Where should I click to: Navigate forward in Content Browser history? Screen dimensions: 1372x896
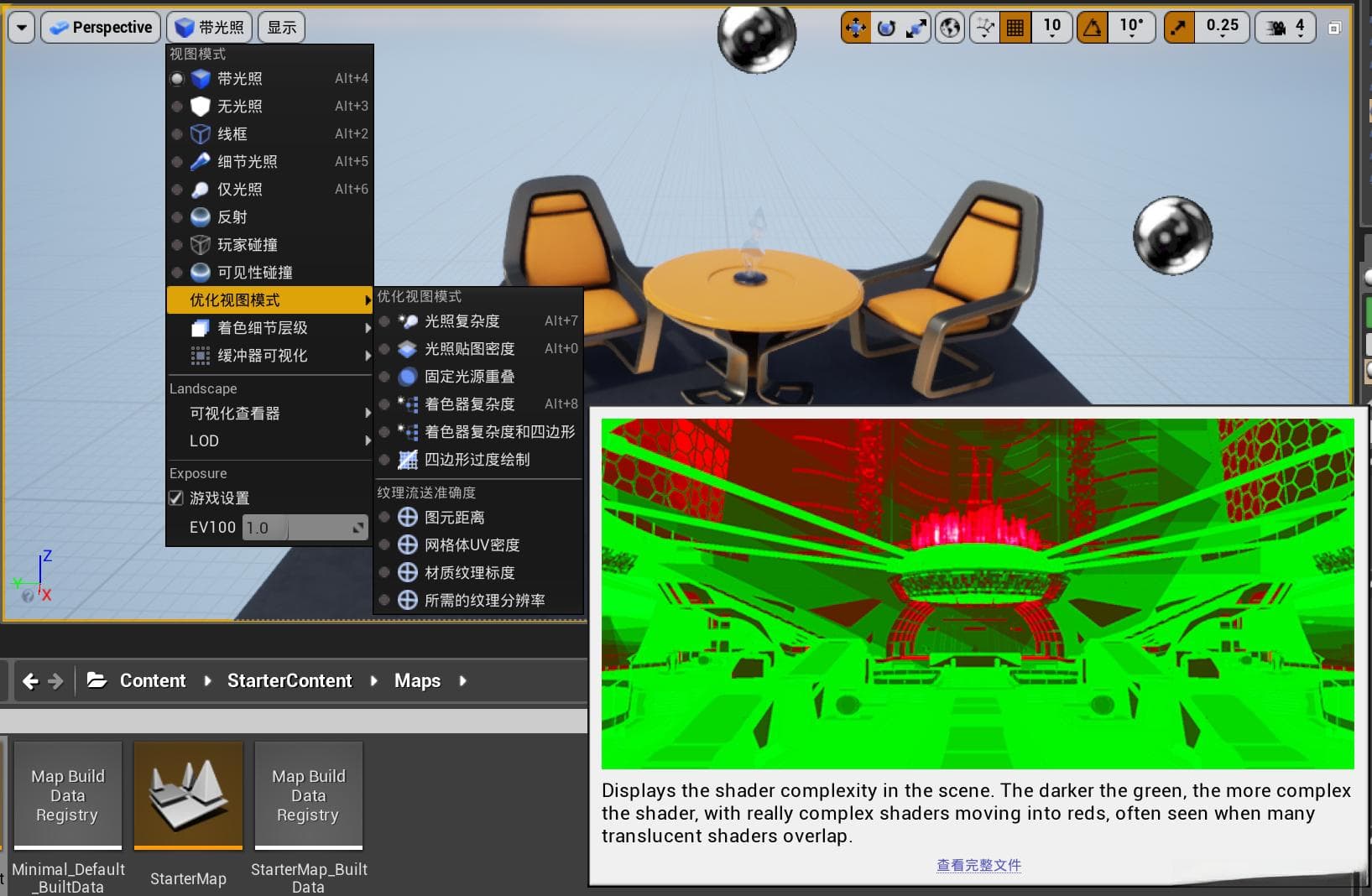(56, 681)
